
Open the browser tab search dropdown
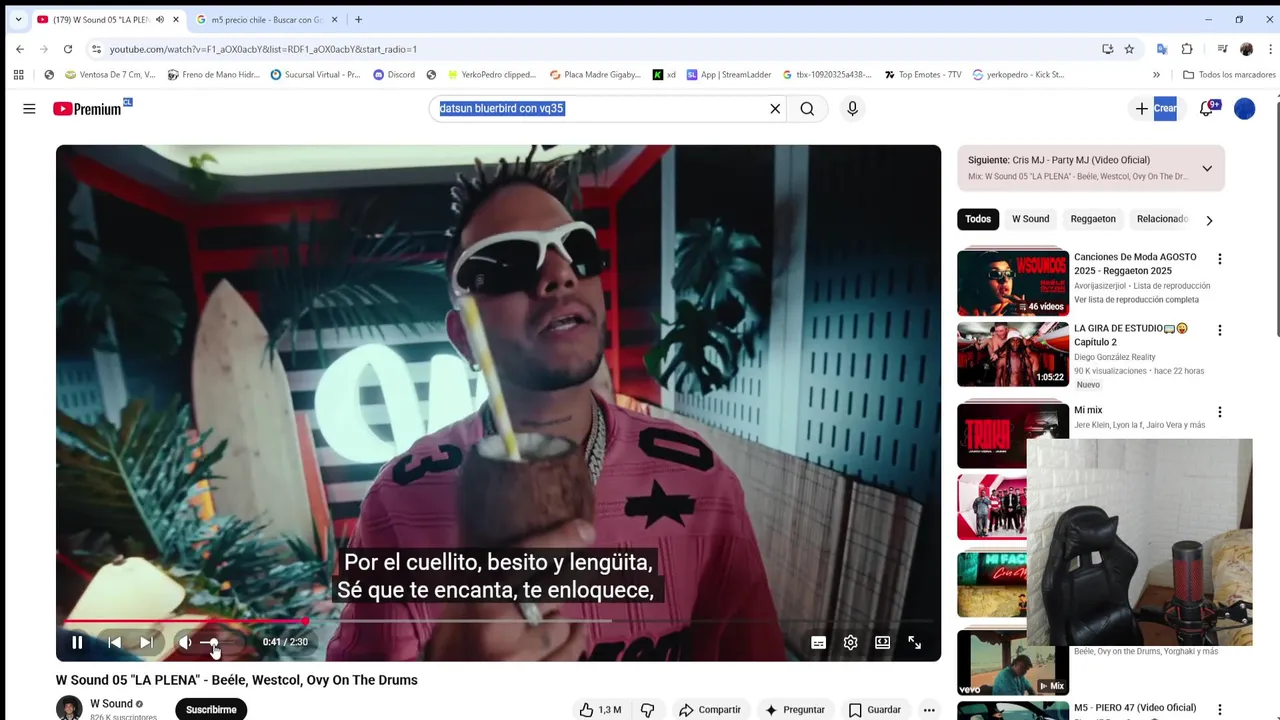[18, 19]
